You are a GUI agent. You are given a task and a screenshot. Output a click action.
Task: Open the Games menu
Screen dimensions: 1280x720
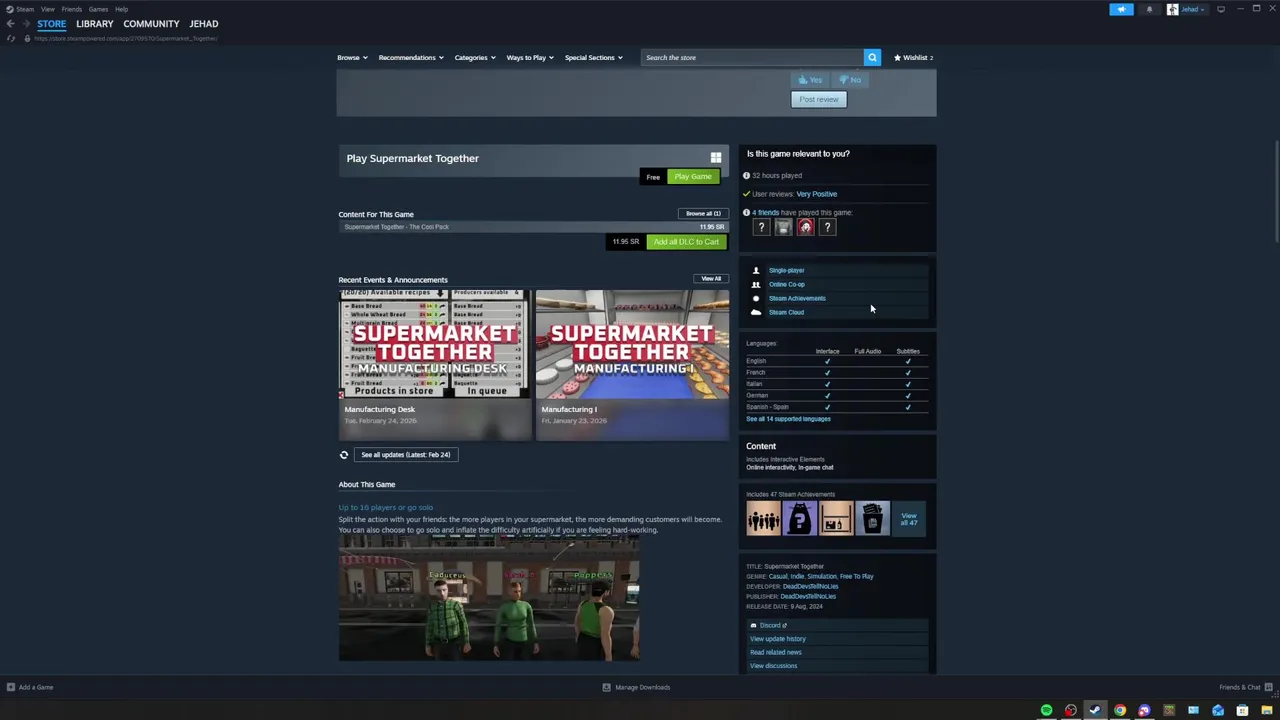pos(98,9)
